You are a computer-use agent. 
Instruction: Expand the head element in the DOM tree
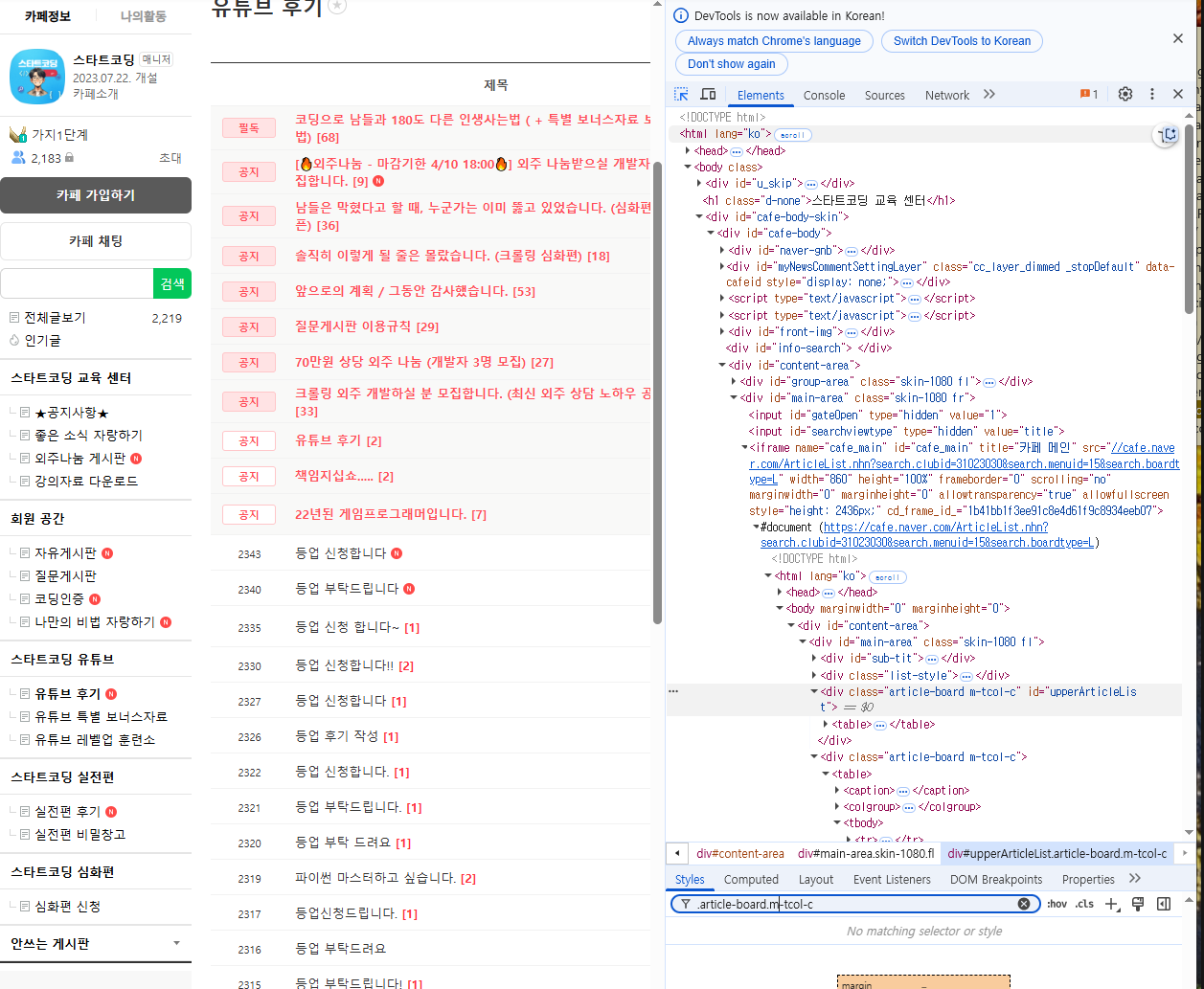pyautogui.click(x=688, y=151)
